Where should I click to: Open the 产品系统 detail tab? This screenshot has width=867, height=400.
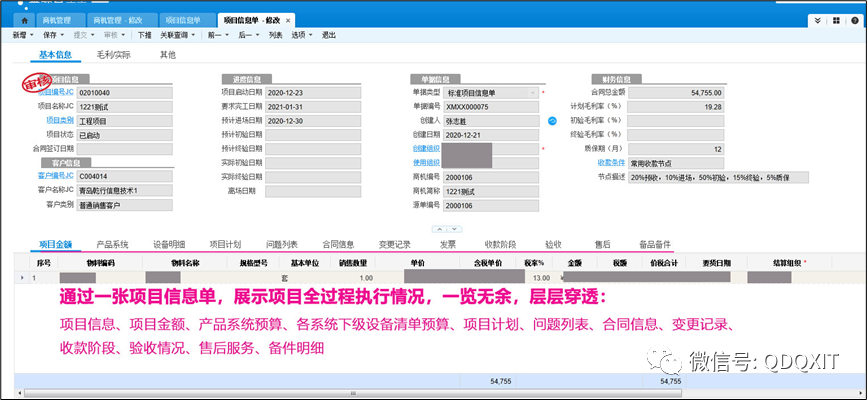112,243
